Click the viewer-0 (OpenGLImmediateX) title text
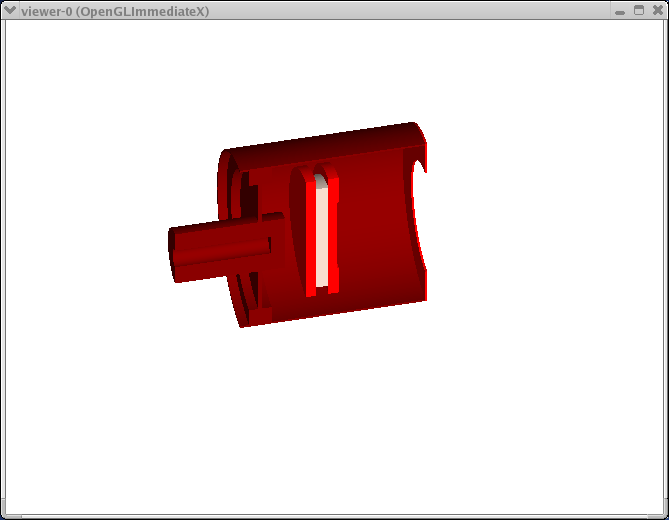 tap(114, 10)
